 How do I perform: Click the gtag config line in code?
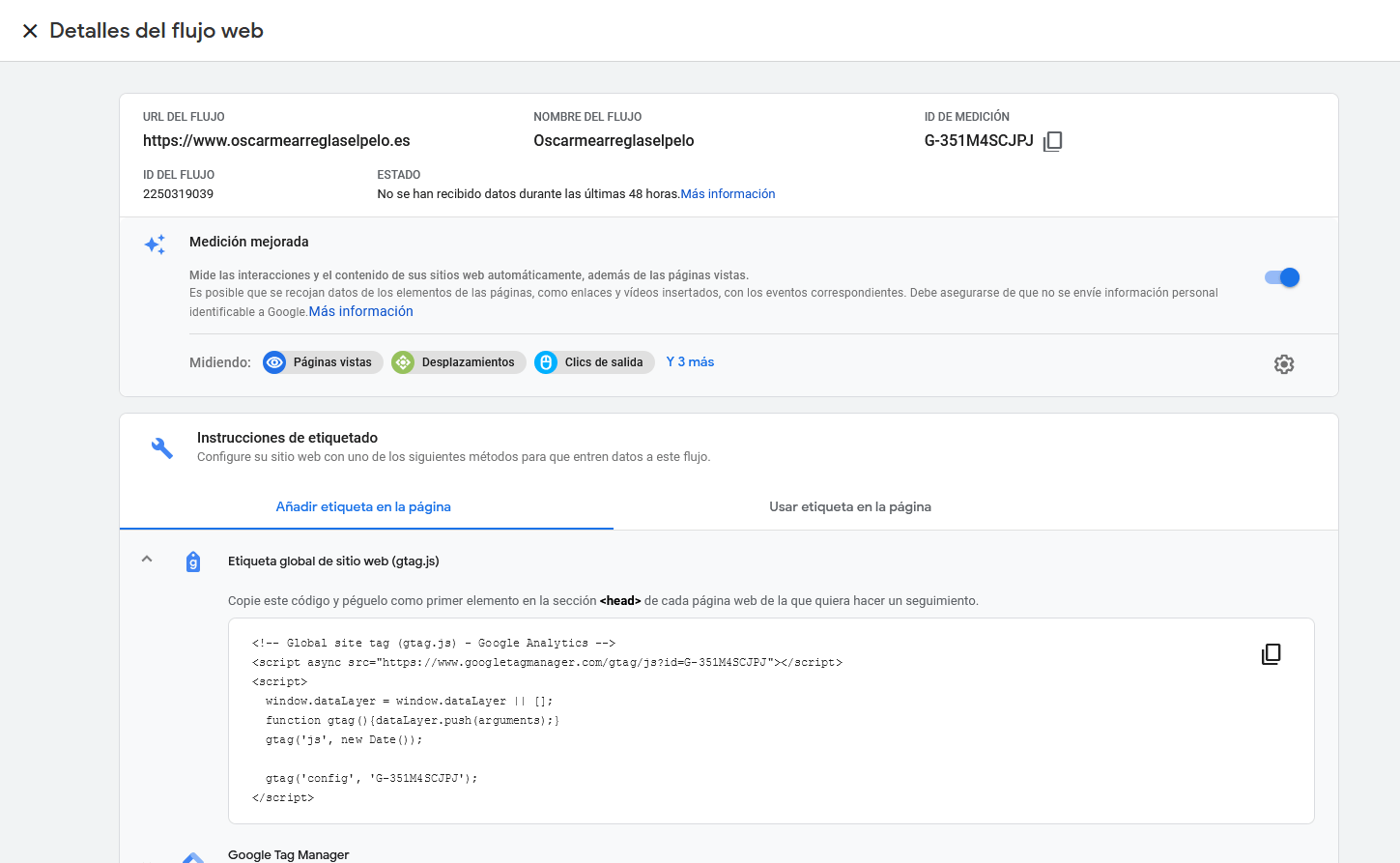coord(371,779)
